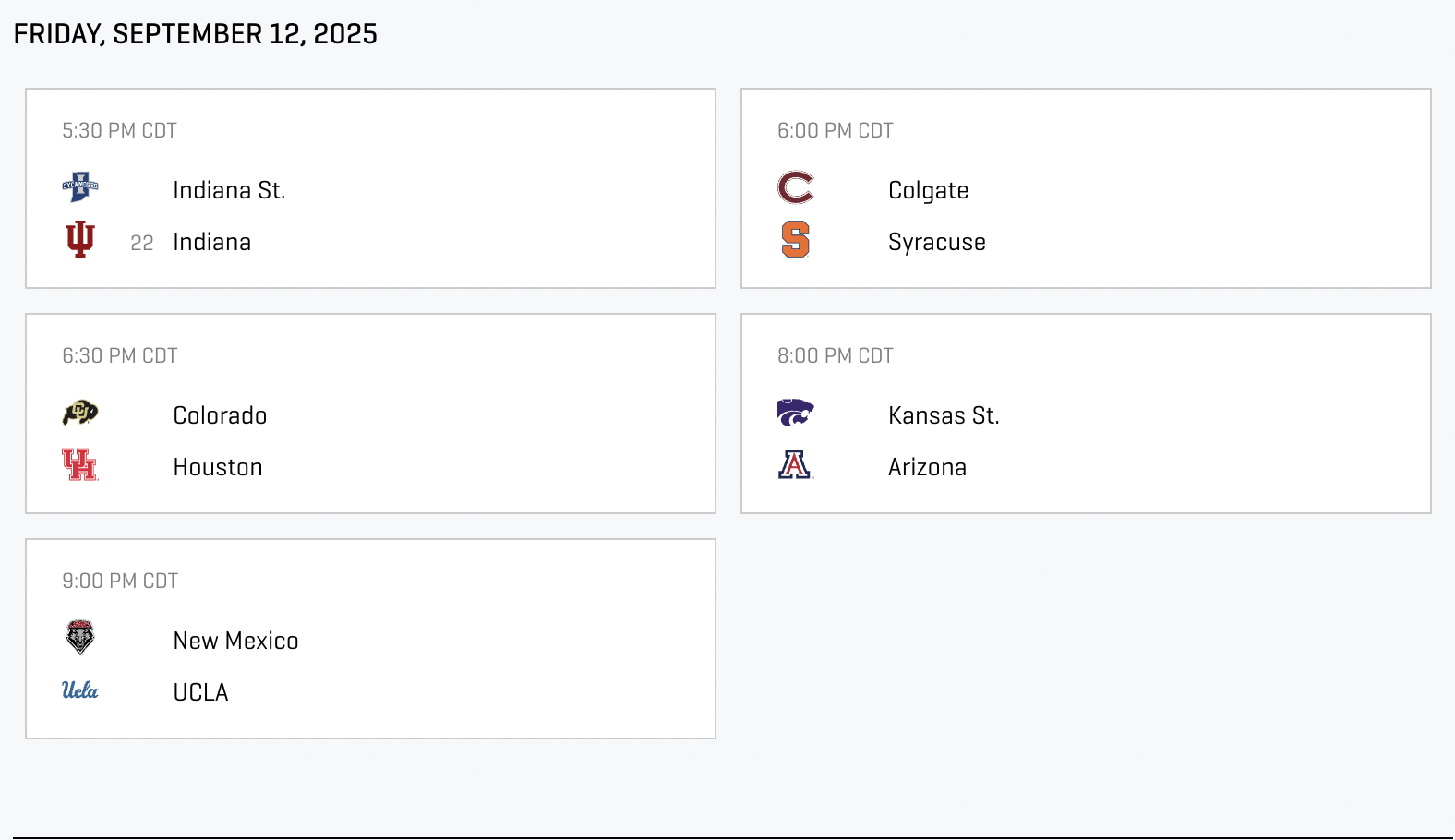Click the Kansas State Wildcats logo

point(795,413)
